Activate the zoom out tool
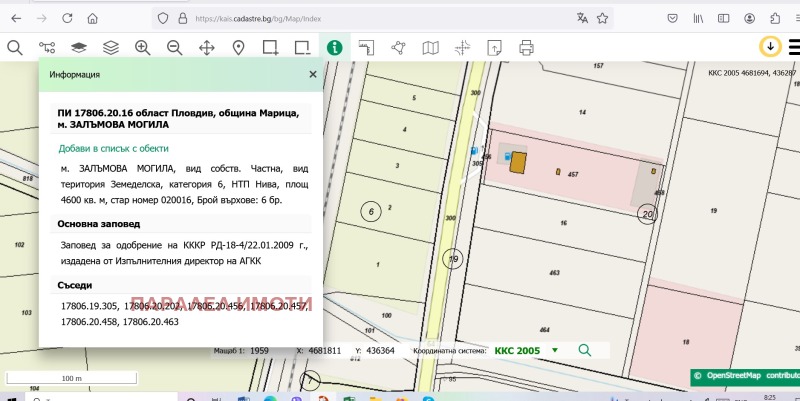 tap(174, 48)
